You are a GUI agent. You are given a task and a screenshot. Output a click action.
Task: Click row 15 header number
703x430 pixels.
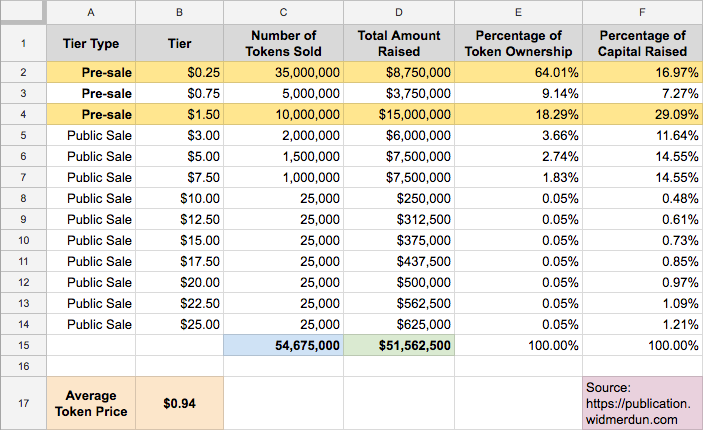(x=23, y=345)
